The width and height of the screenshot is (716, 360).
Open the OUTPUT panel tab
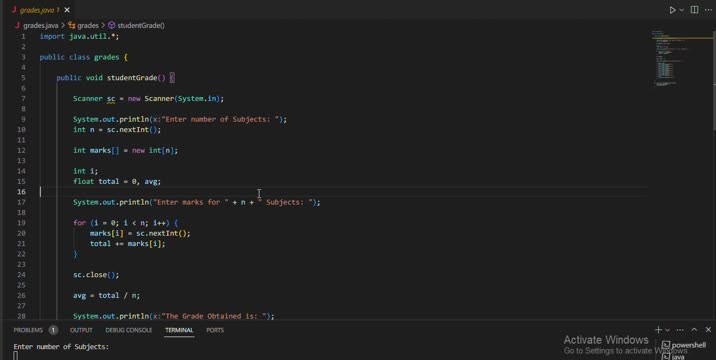(x=81, y=330)
